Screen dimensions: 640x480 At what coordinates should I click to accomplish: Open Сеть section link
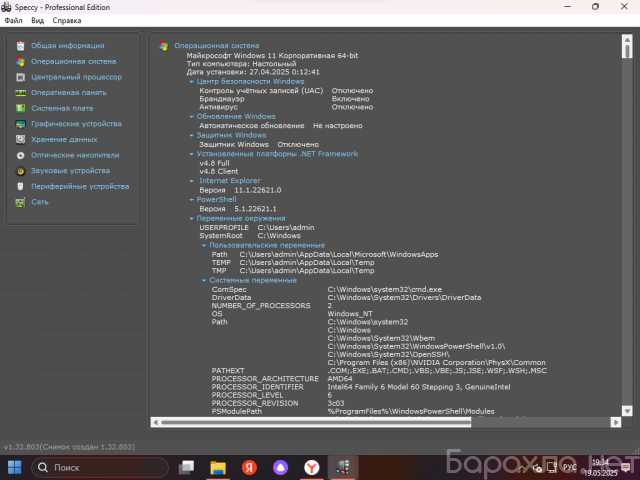pos(40,202)
